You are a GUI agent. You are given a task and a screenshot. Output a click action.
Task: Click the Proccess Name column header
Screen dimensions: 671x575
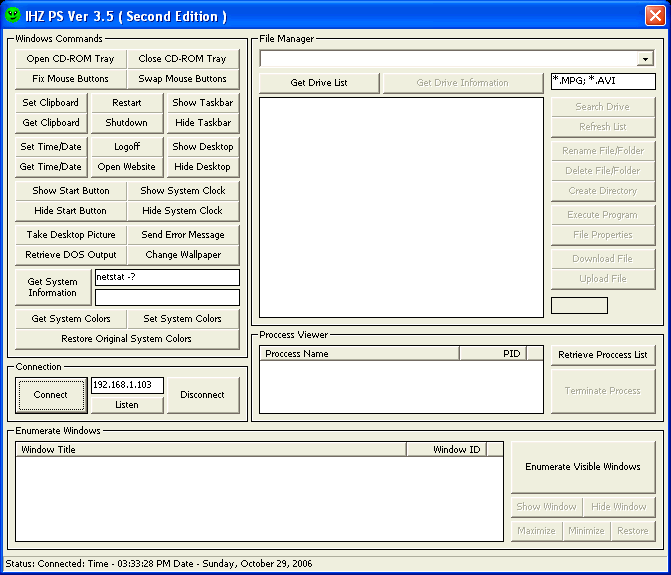pos(359,354)
